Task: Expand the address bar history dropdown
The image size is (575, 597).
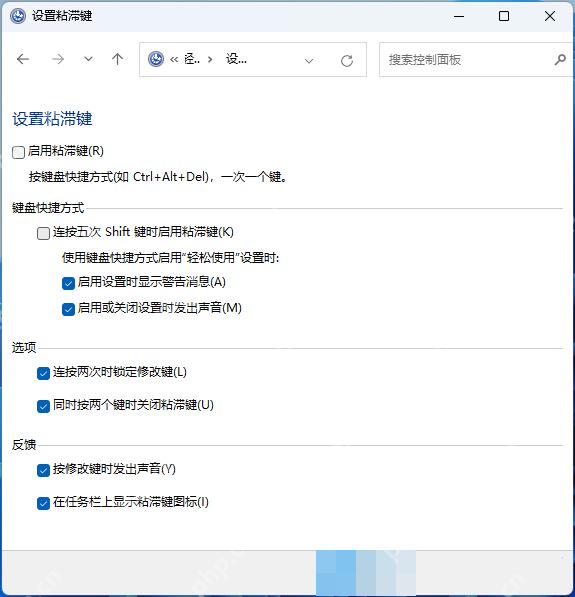Action: (x=309, y=61)
